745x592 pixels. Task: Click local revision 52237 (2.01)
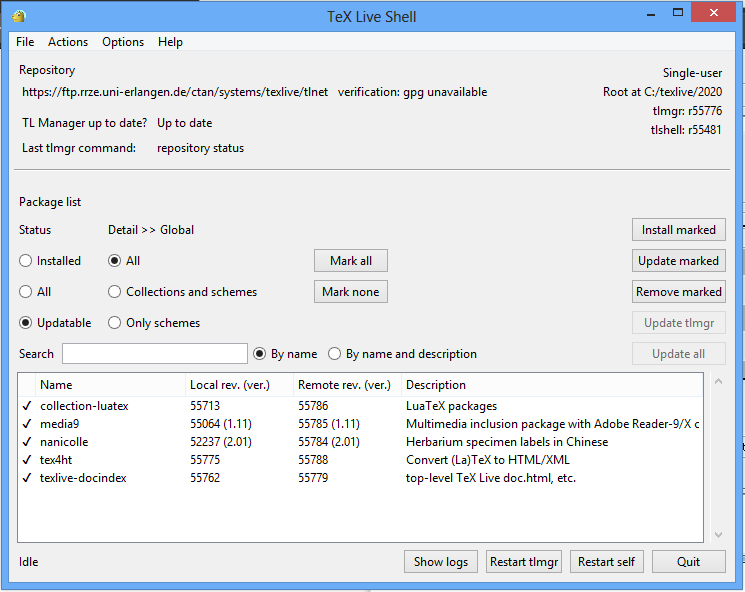(221, 442)
